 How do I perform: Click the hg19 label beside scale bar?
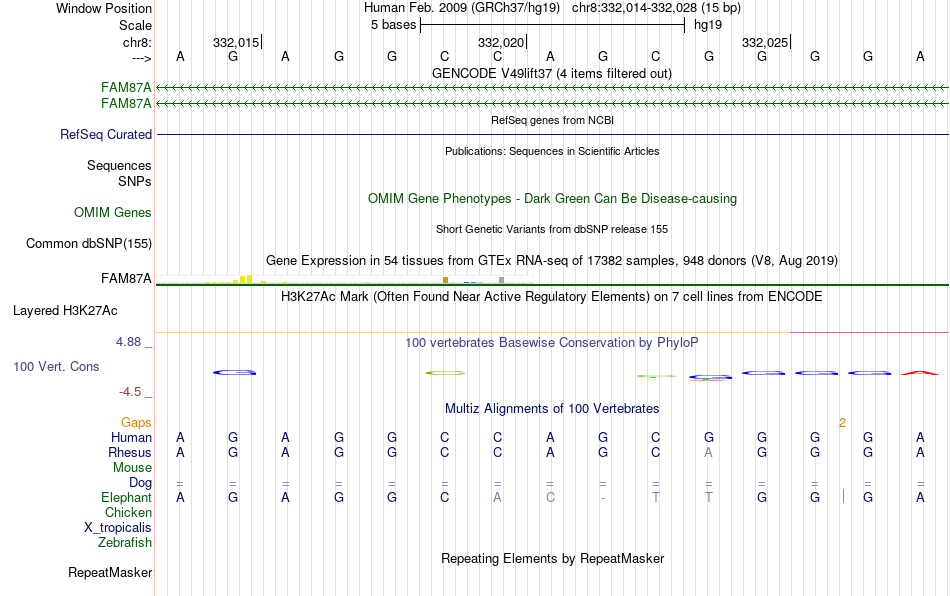[x=708, y=25]
